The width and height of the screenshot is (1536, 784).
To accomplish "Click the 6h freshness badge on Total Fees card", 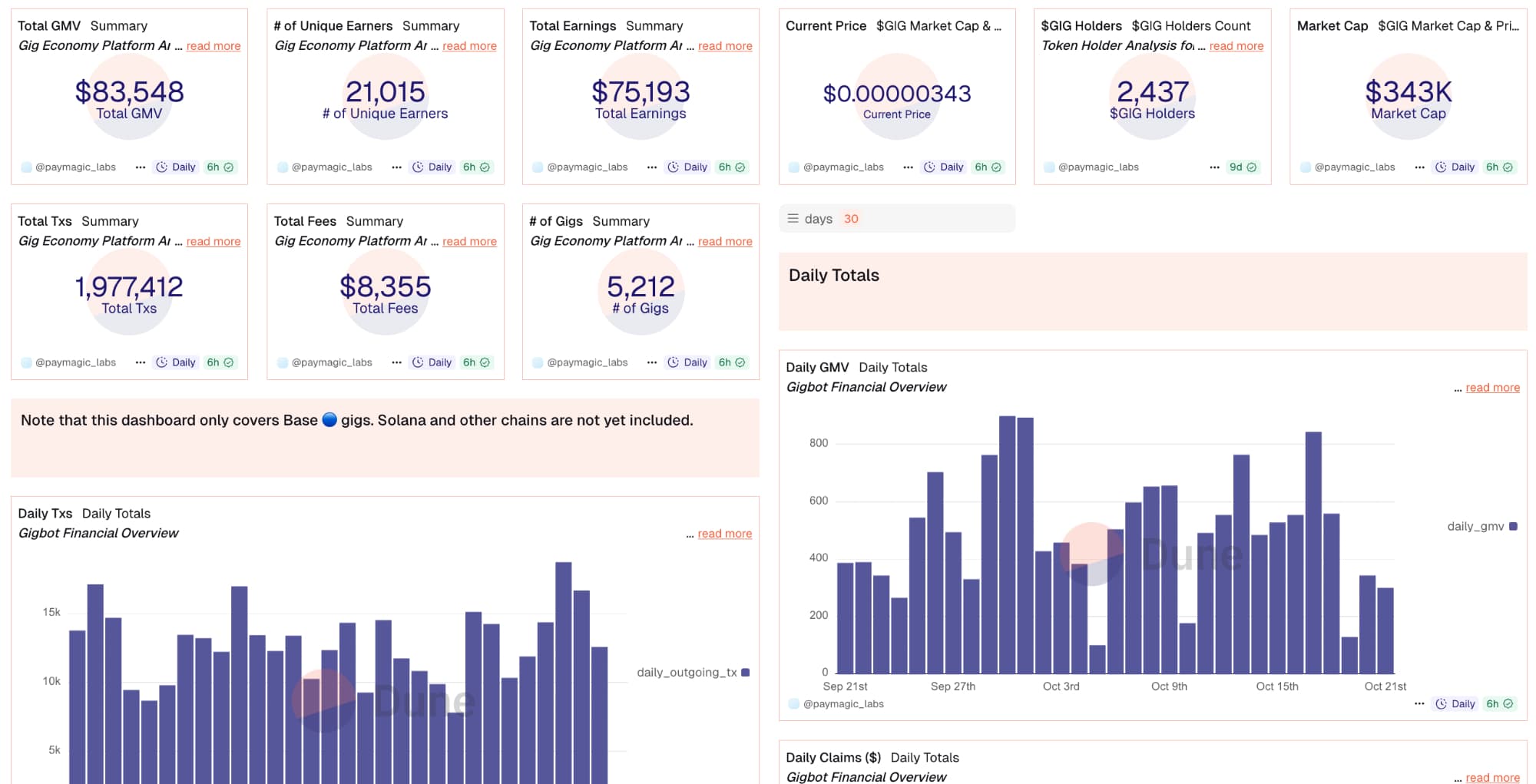I will pyautogui.click(x=476, y=362).
